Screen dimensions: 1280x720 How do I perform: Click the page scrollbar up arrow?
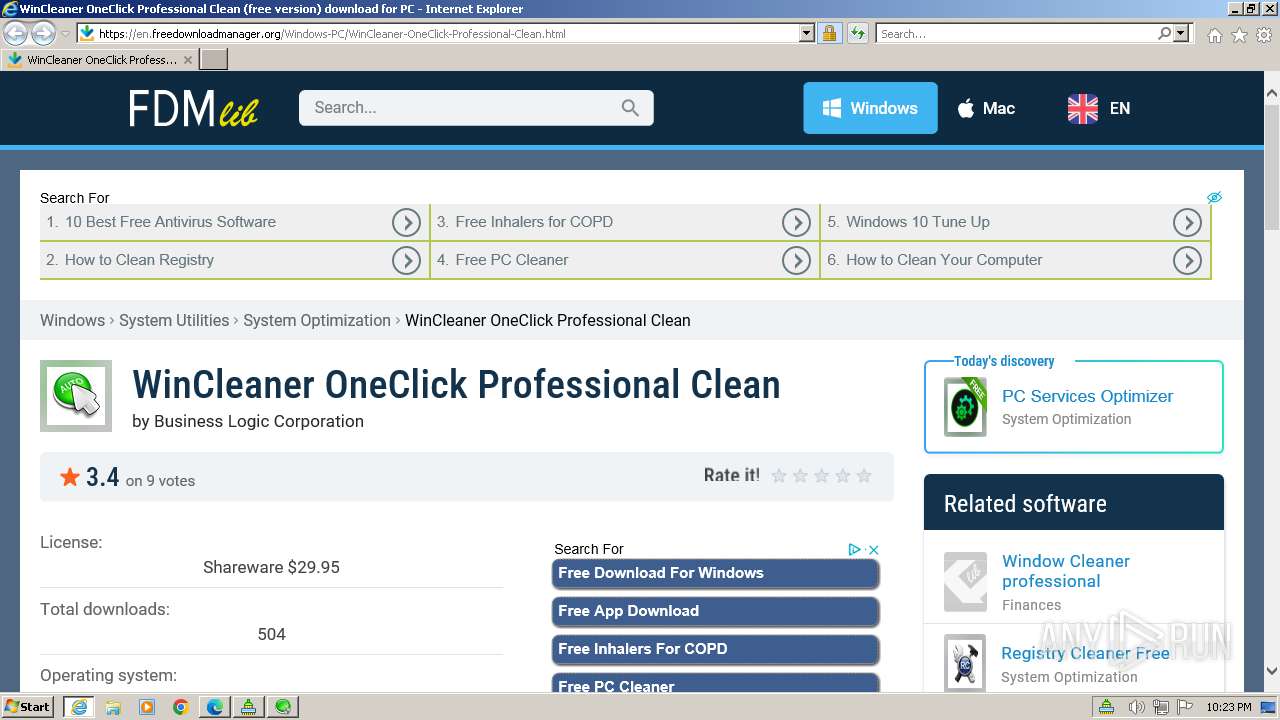click(1272, 94)
